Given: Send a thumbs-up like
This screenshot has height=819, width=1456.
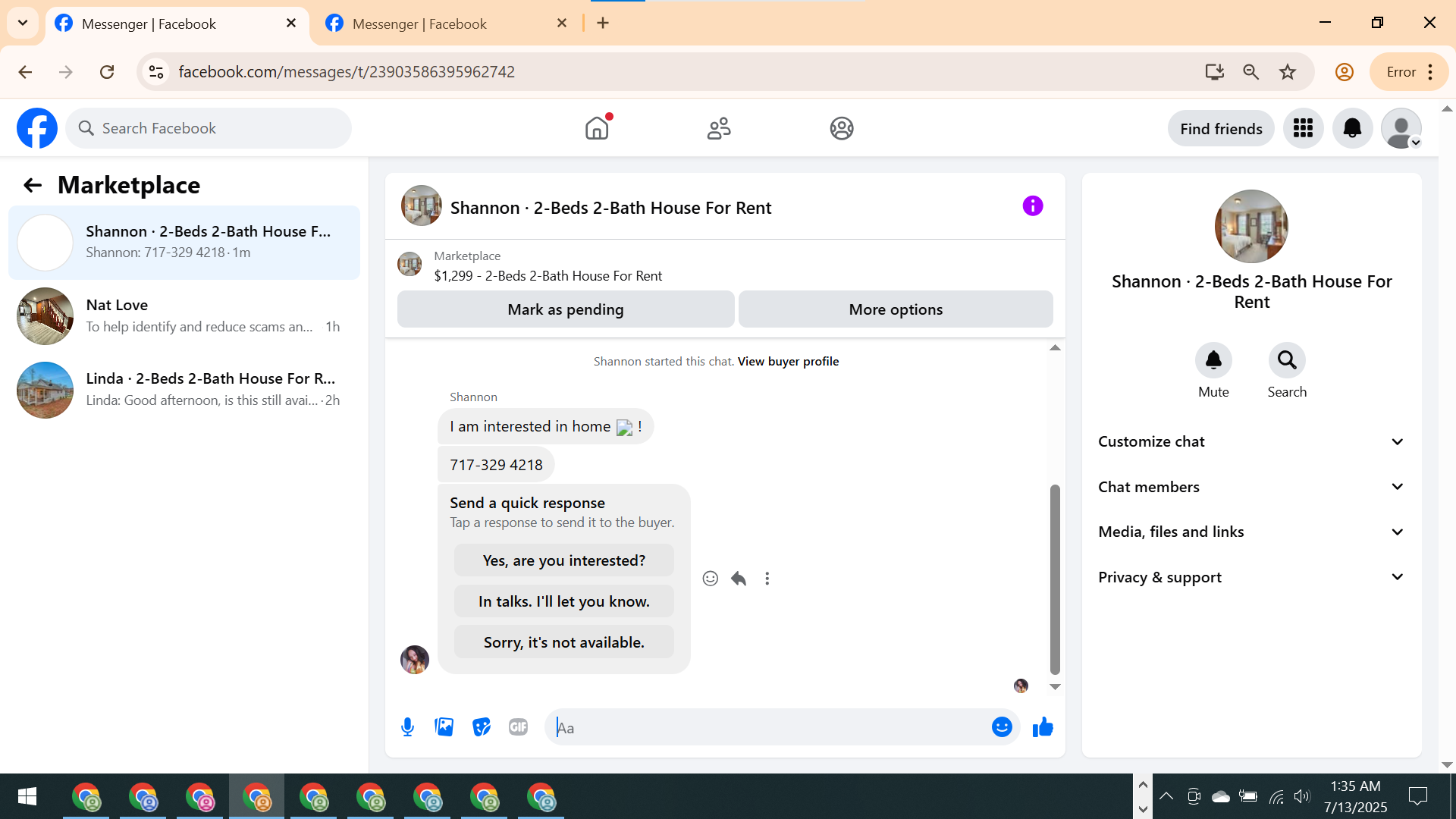Looking at the screenshot, I should (x=1043, y=727).
